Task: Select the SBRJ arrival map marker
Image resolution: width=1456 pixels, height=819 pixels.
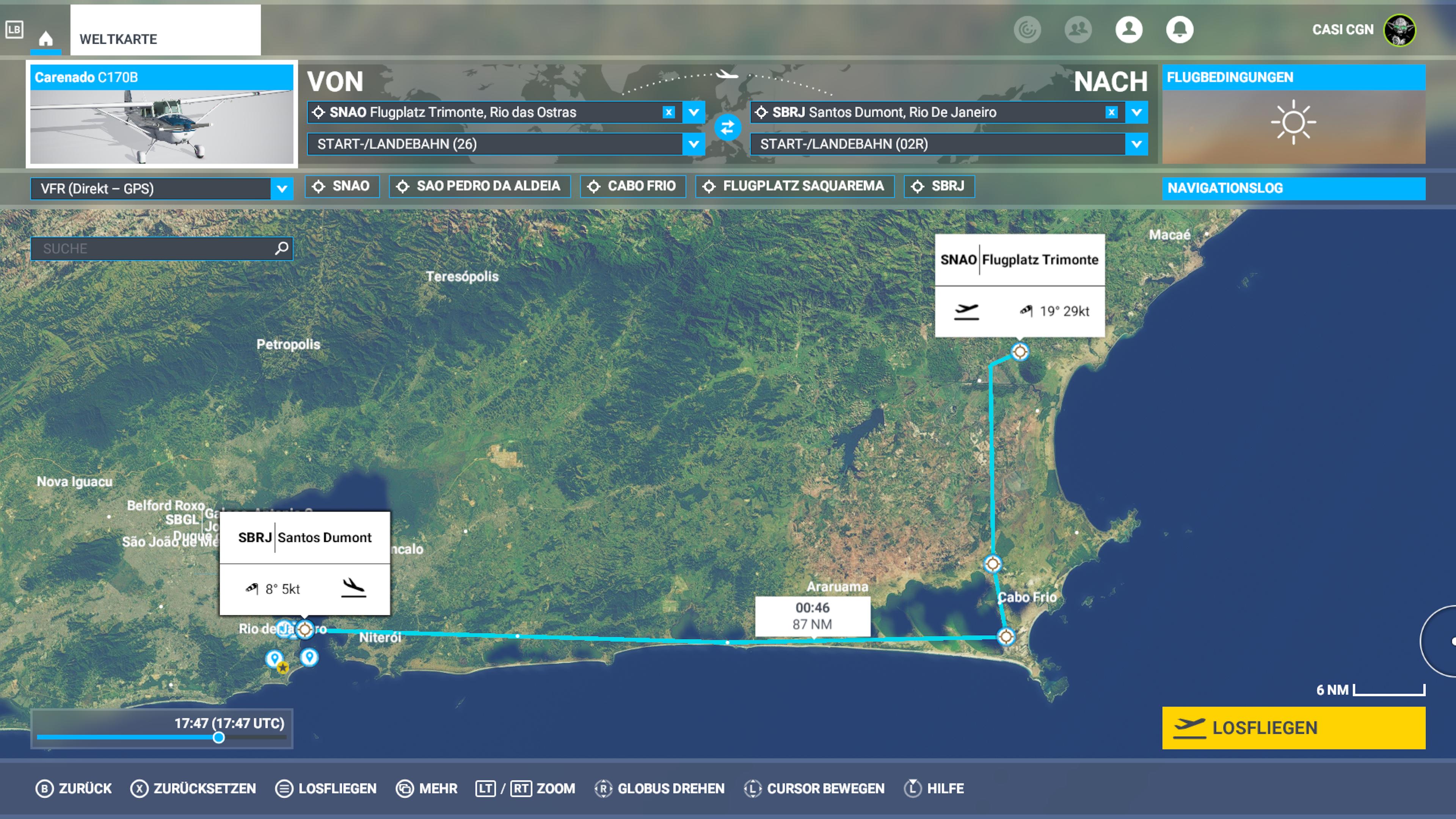Action: pyautogui.click(x=304, y=629)
